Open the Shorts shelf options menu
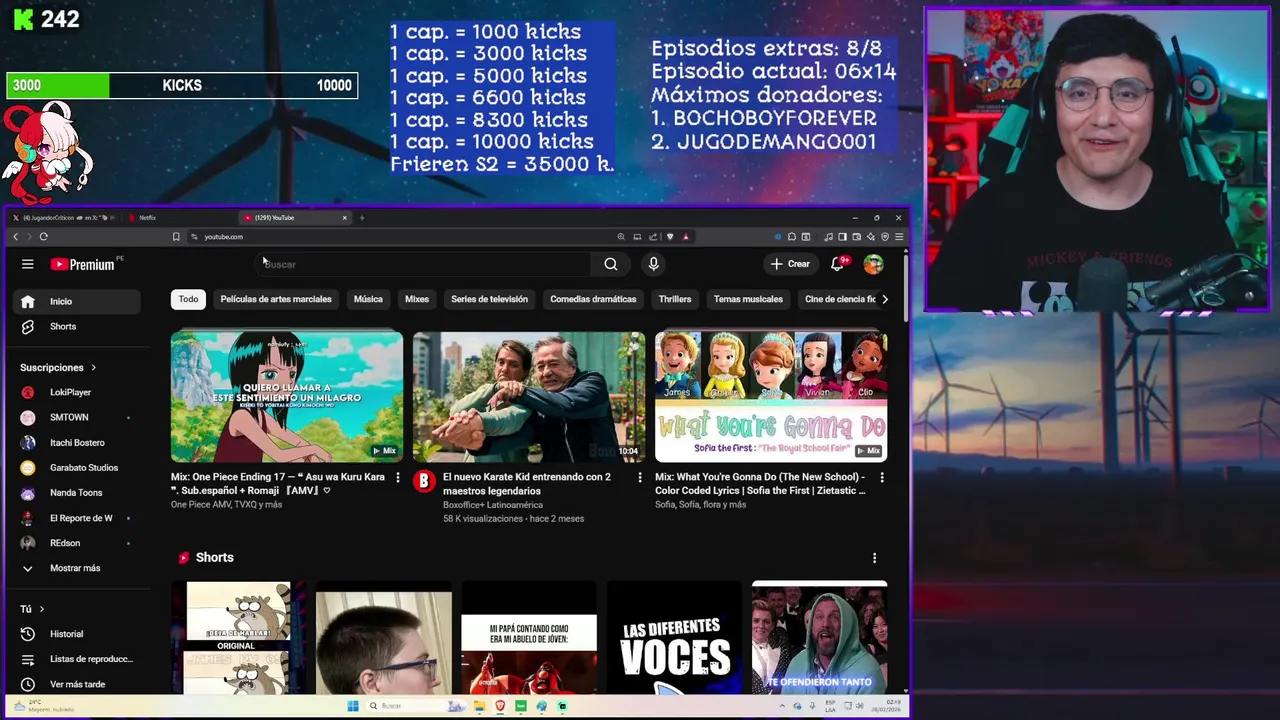This screenshot has height=720, width=1280. point(874,558)
